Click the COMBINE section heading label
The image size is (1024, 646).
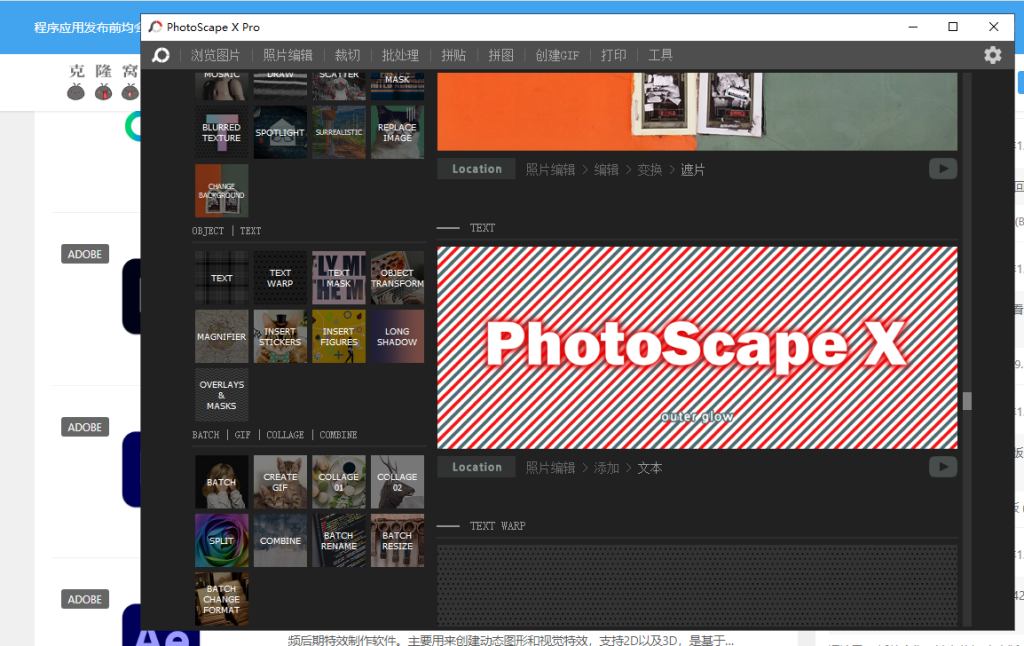coord(338,435)
